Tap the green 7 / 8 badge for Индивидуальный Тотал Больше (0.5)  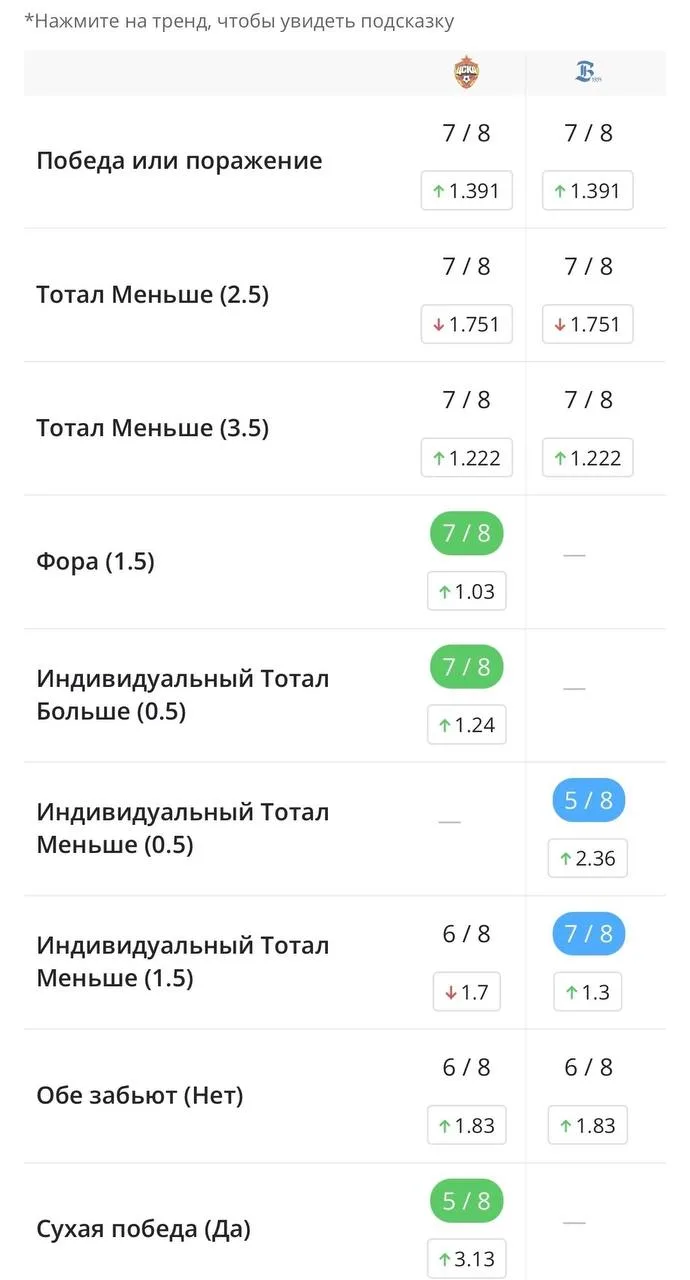click(x=467, y=667)
